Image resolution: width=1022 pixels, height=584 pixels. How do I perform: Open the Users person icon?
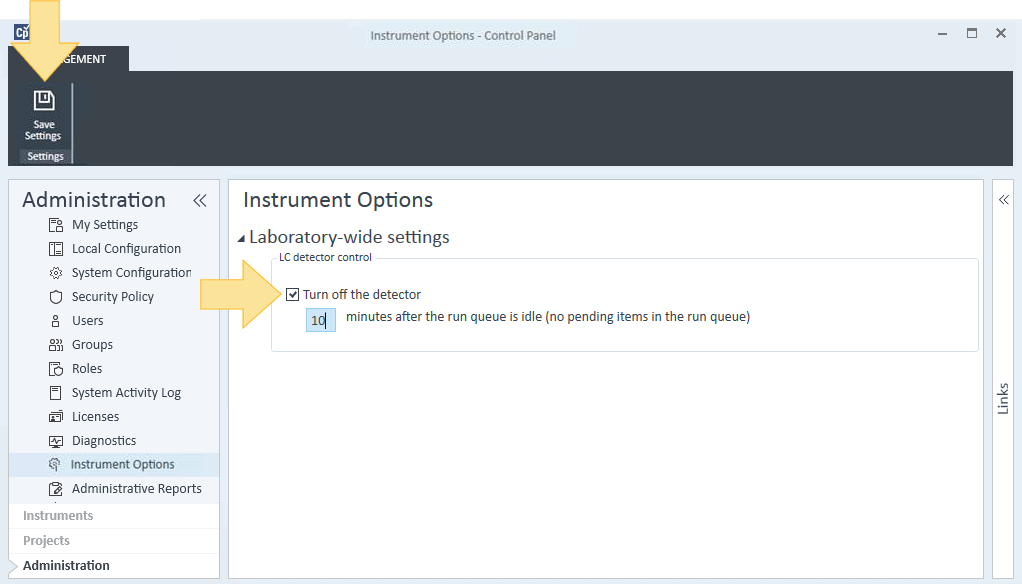(x=56, y=321)
